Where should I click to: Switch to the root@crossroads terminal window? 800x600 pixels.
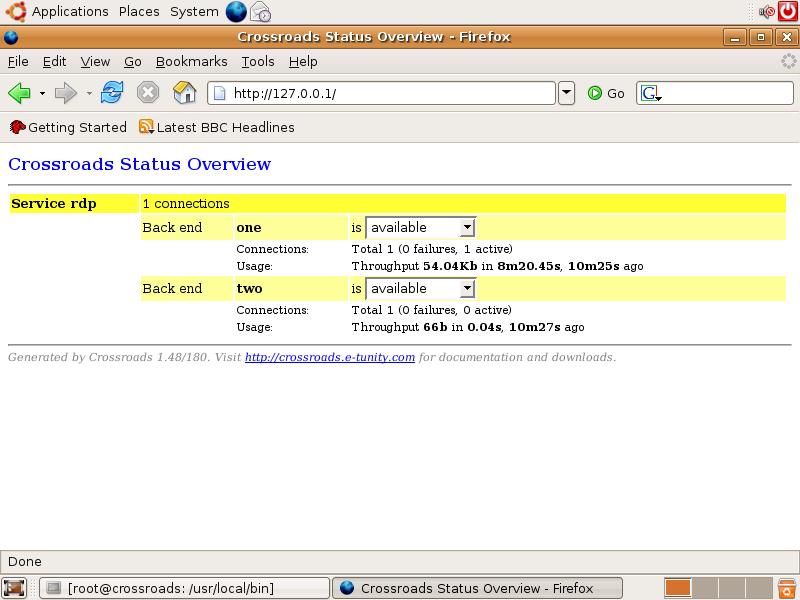(184, 588)
